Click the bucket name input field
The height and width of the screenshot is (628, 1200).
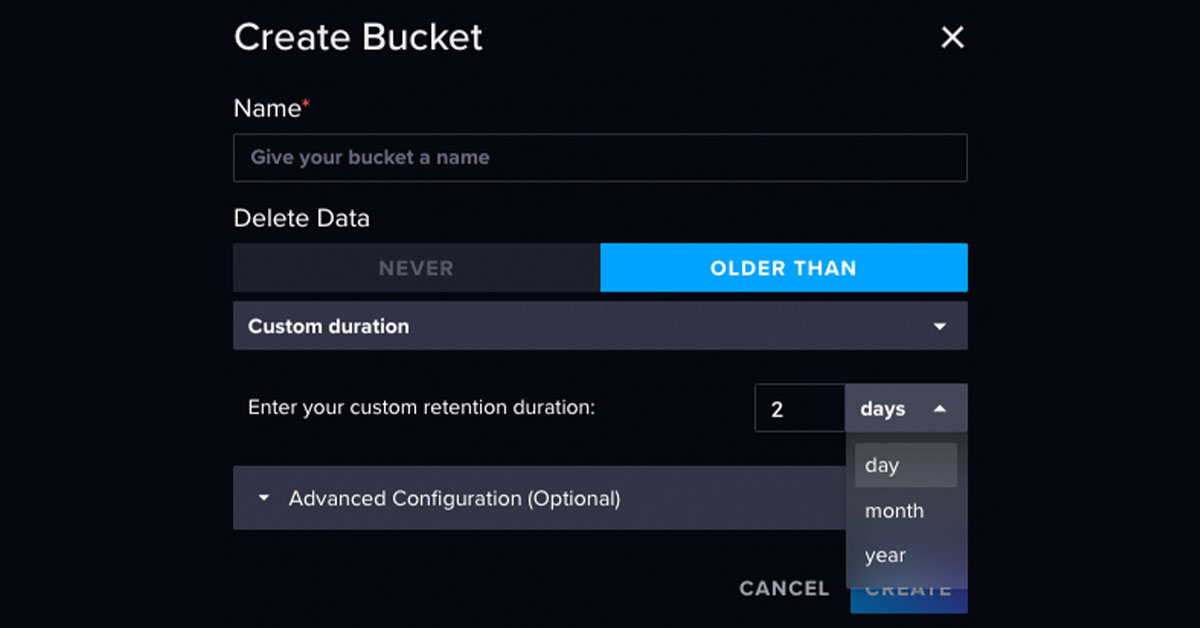(600, 157)
